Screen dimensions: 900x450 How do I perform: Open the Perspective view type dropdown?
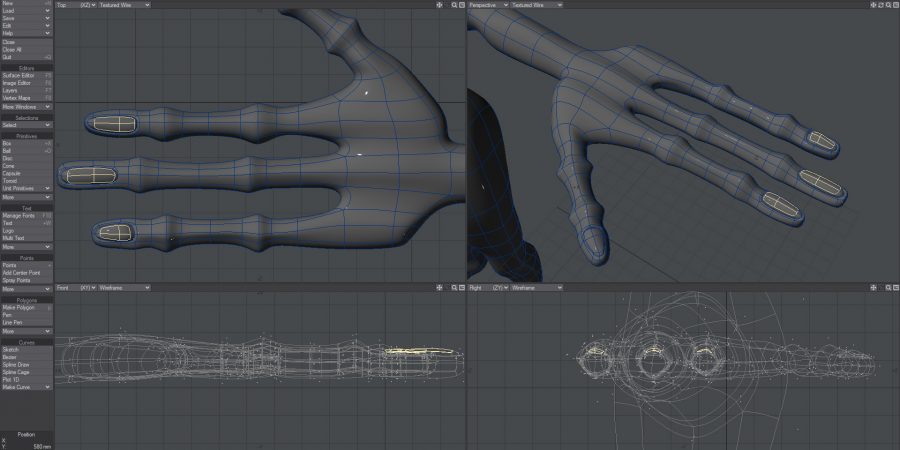point(489,5)
